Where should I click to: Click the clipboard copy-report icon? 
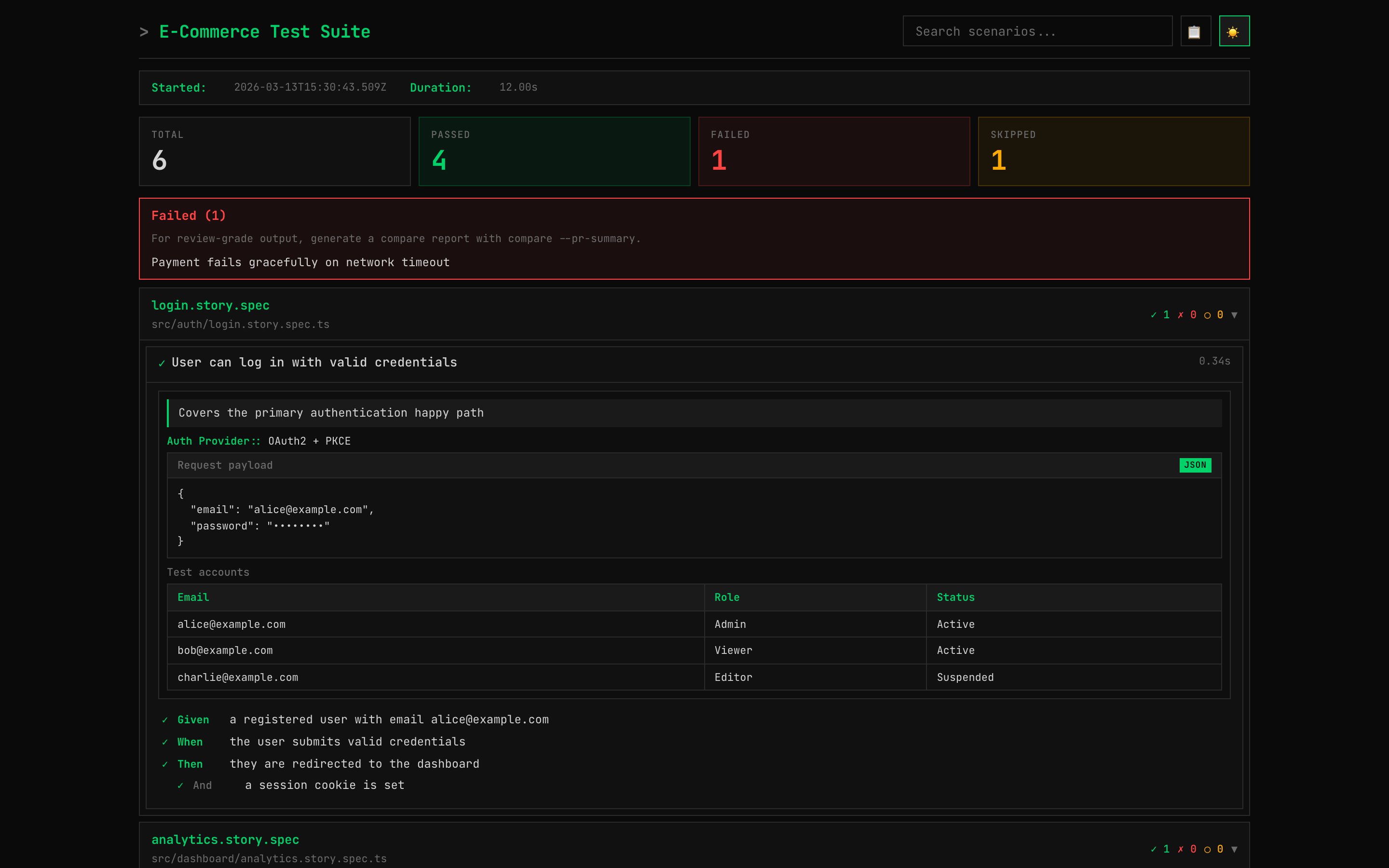1196,31
